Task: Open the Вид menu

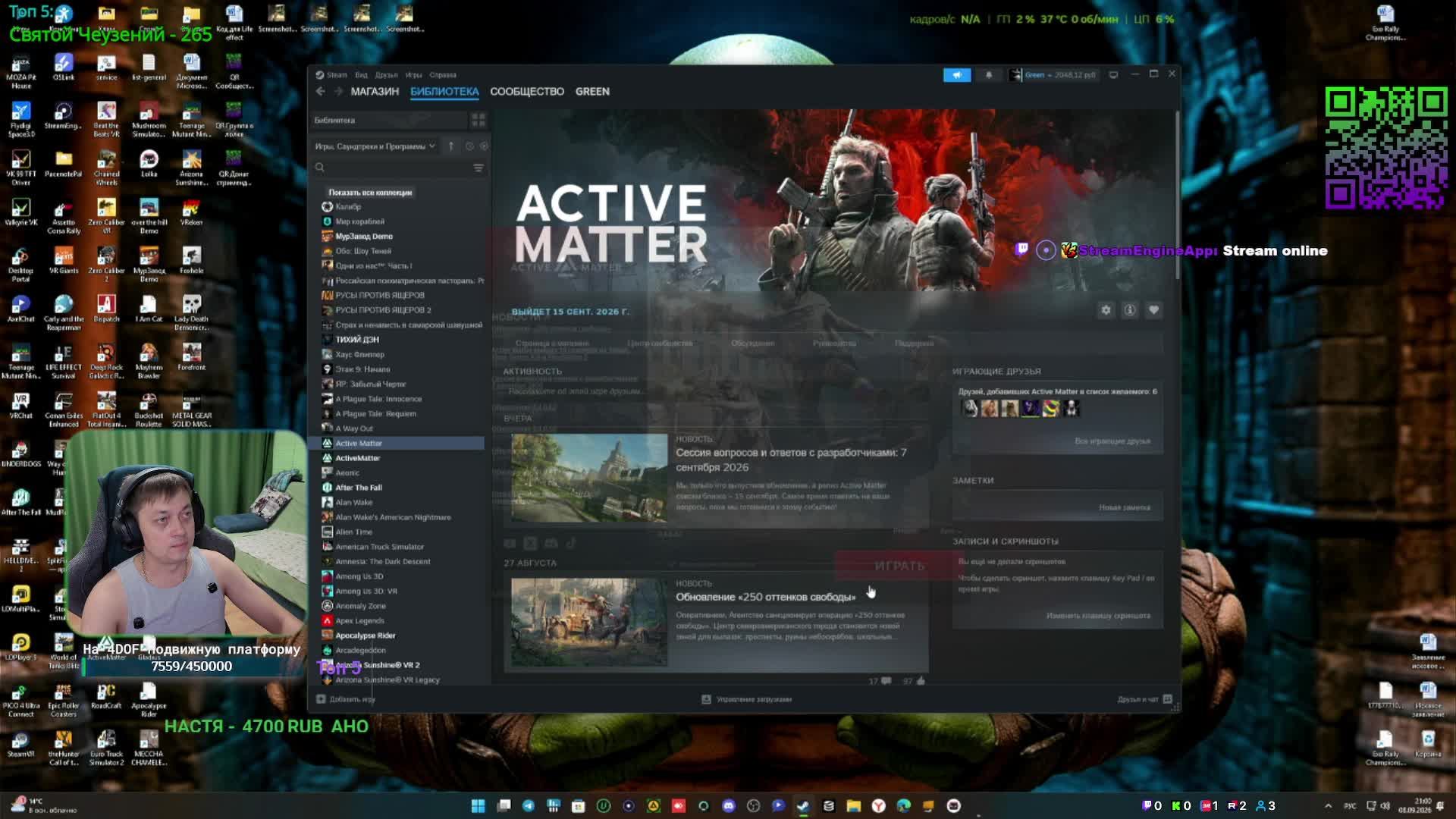Action: 361,75
